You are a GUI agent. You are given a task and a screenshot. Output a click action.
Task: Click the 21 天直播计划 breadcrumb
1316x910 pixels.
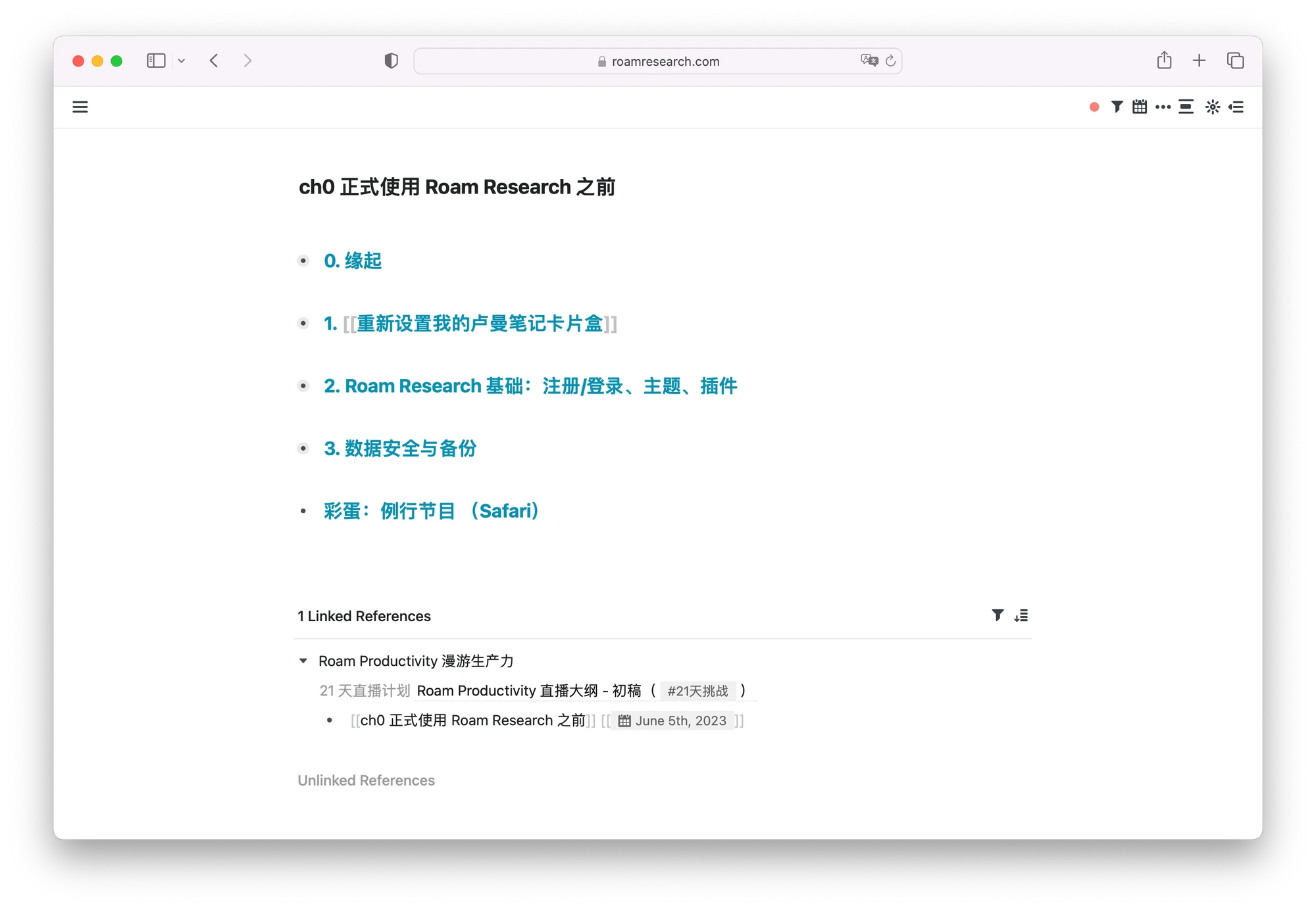point(365,690)
